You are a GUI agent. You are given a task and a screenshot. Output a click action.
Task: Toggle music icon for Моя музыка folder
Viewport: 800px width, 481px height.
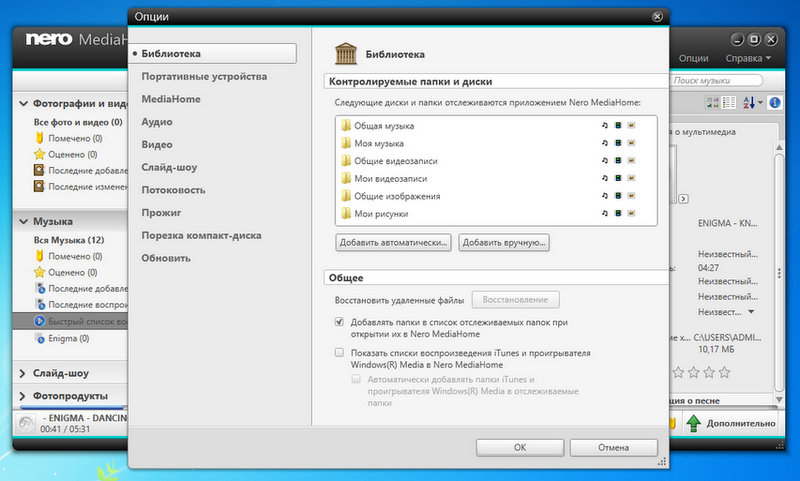tap(605, 143)
